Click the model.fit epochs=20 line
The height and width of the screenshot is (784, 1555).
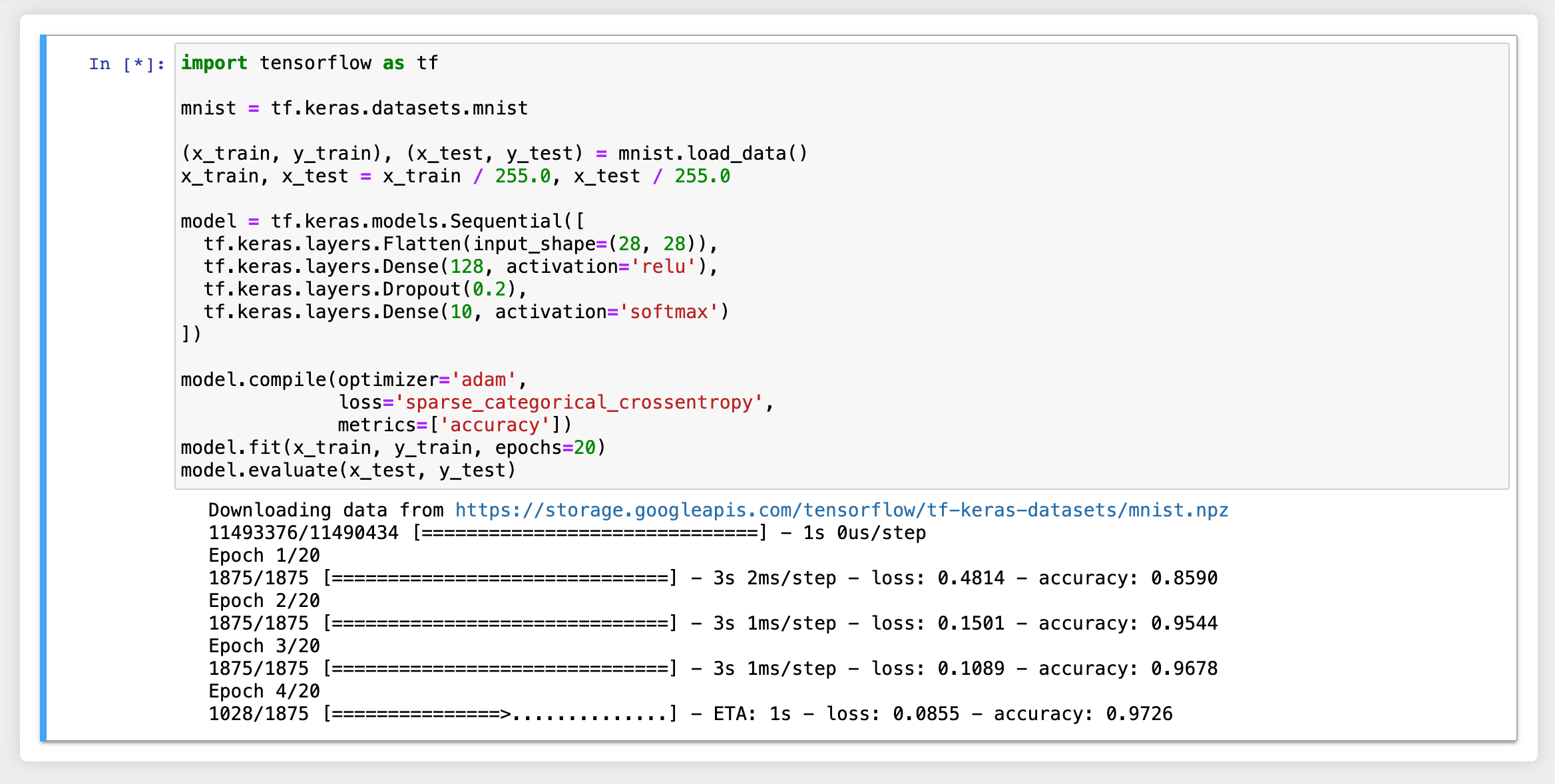393,448
